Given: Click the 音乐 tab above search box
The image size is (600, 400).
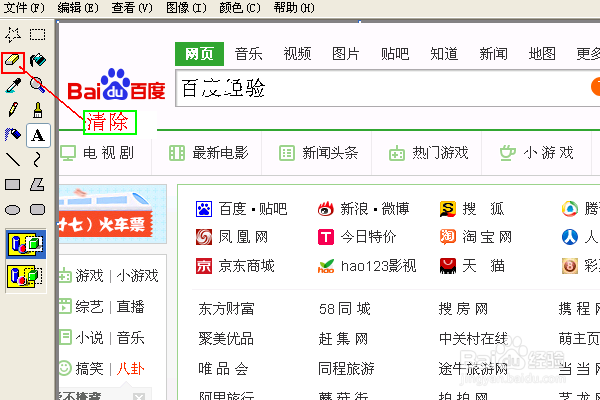Looking at the screenshot, I should 248,54.
